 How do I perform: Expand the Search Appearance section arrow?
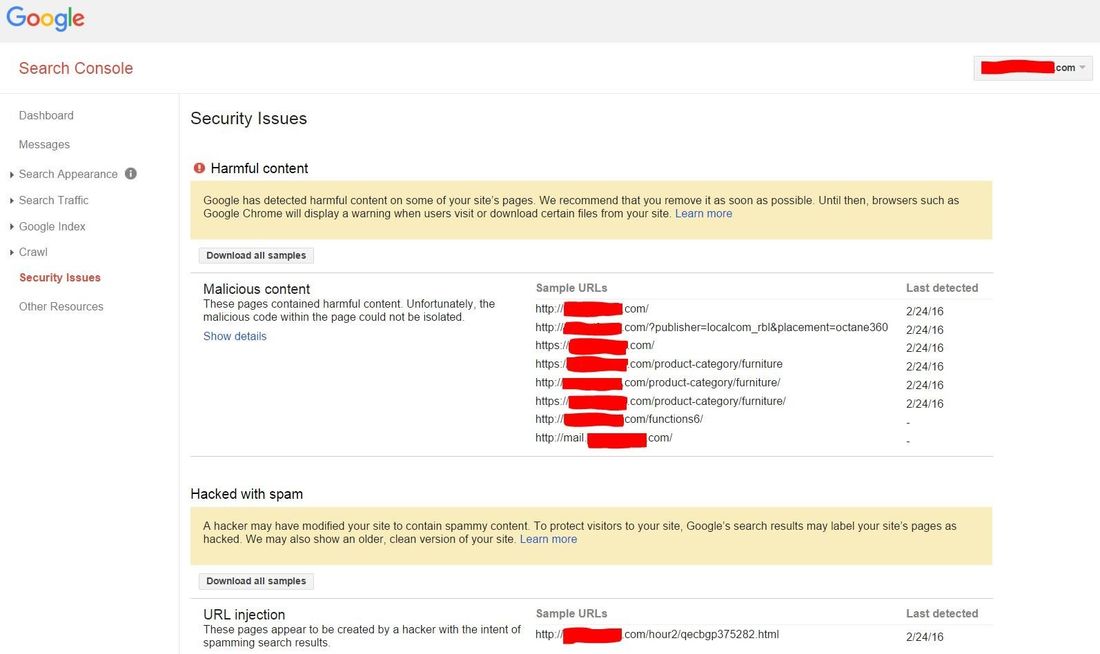pyautogui.click(x=12, y=174)
